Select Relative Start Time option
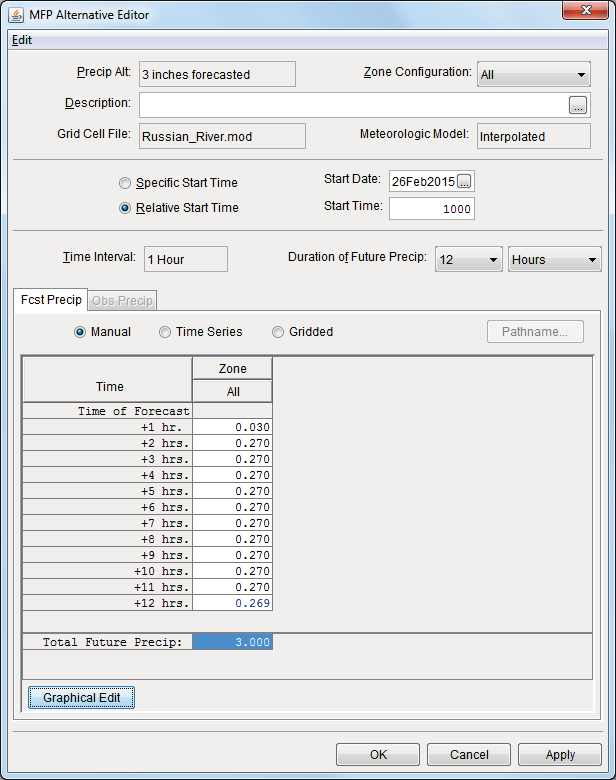This screenshot has height=780, width=616. coord(125,208)
